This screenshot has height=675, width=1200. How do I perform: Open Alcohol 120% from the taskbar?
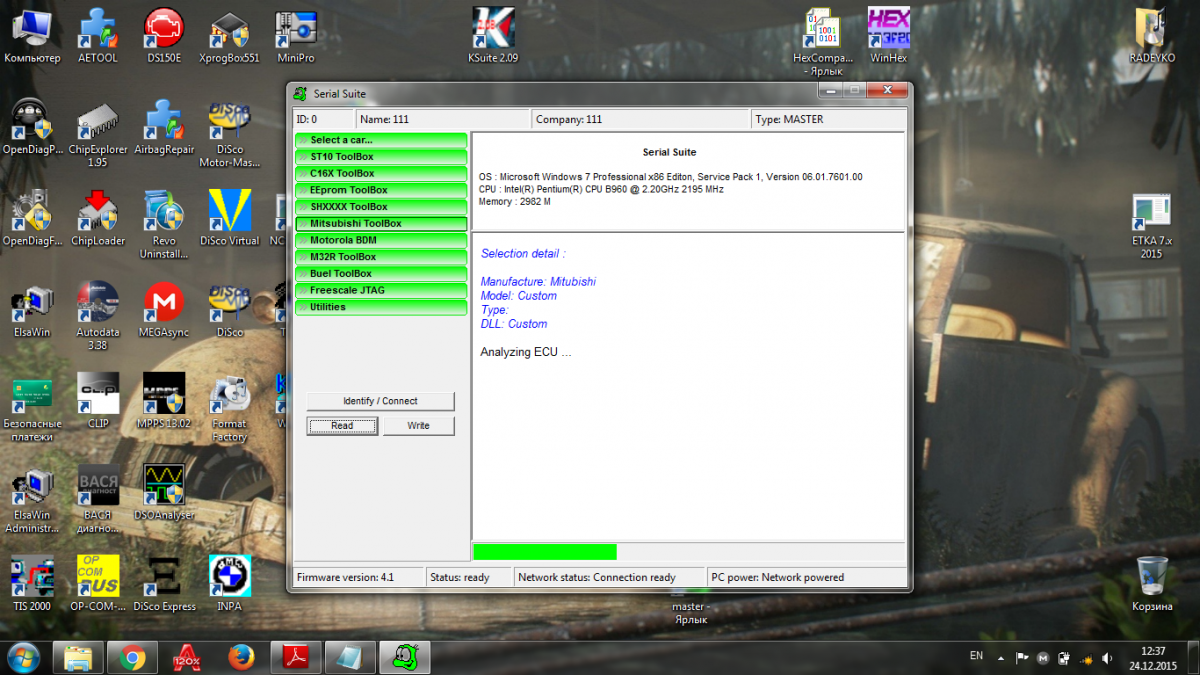click(186, 657)
